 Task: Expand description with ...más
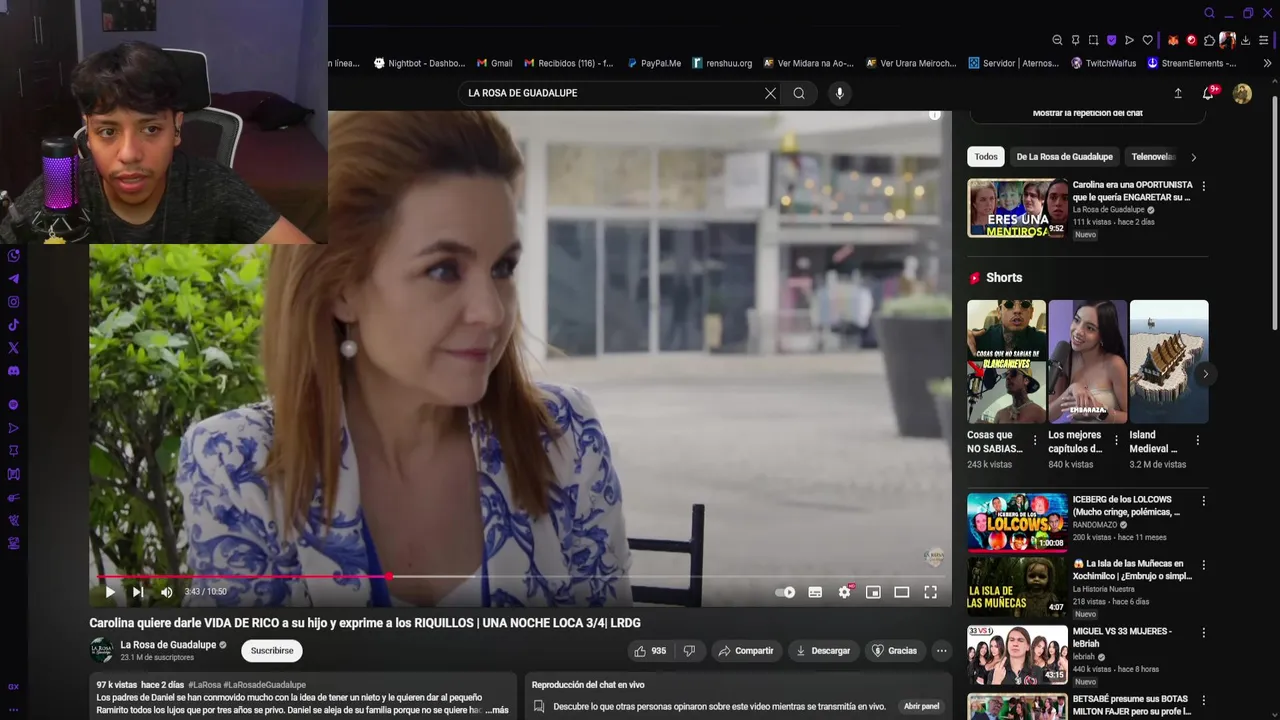pos(497,710)
